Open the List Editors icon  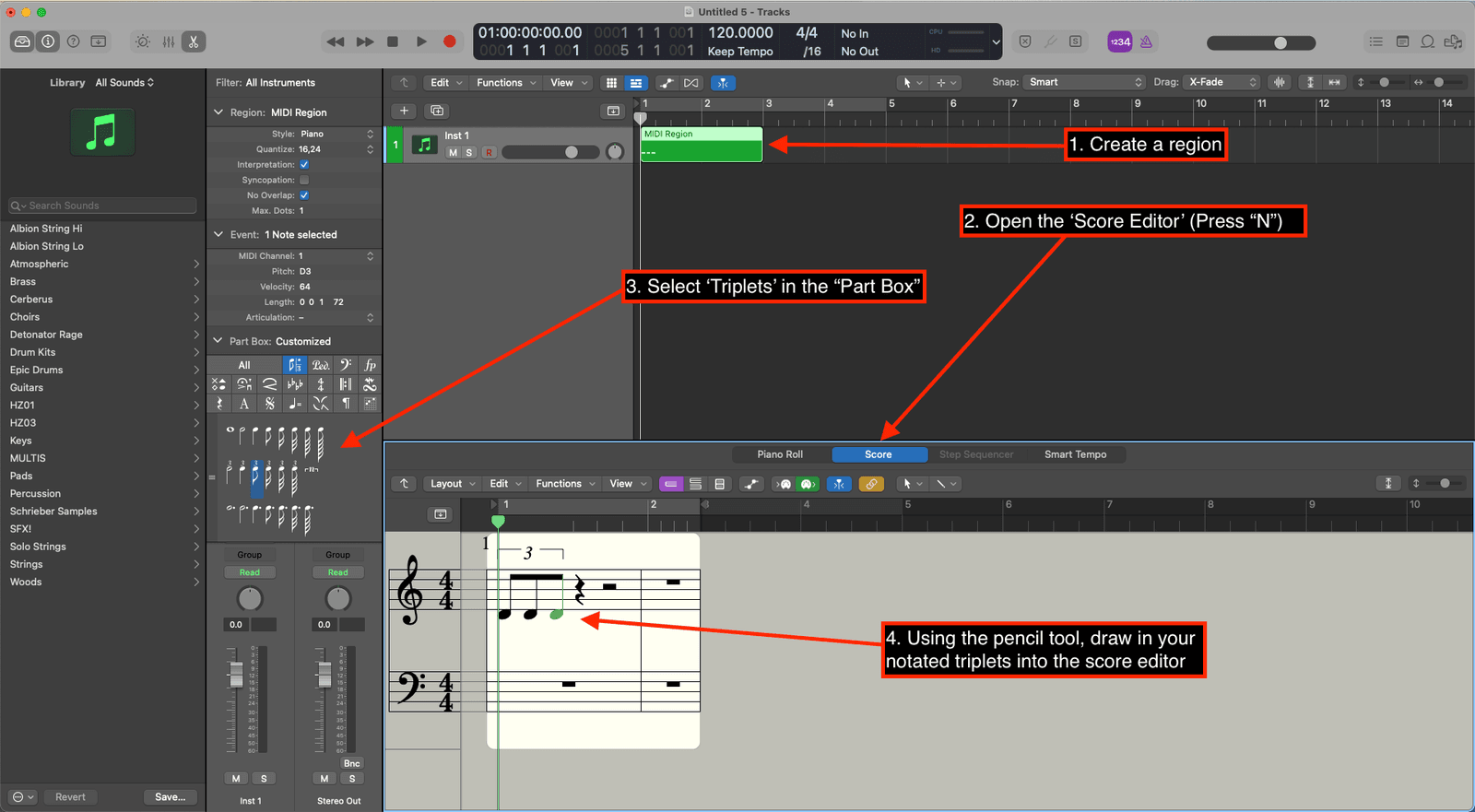(1376, 41)
